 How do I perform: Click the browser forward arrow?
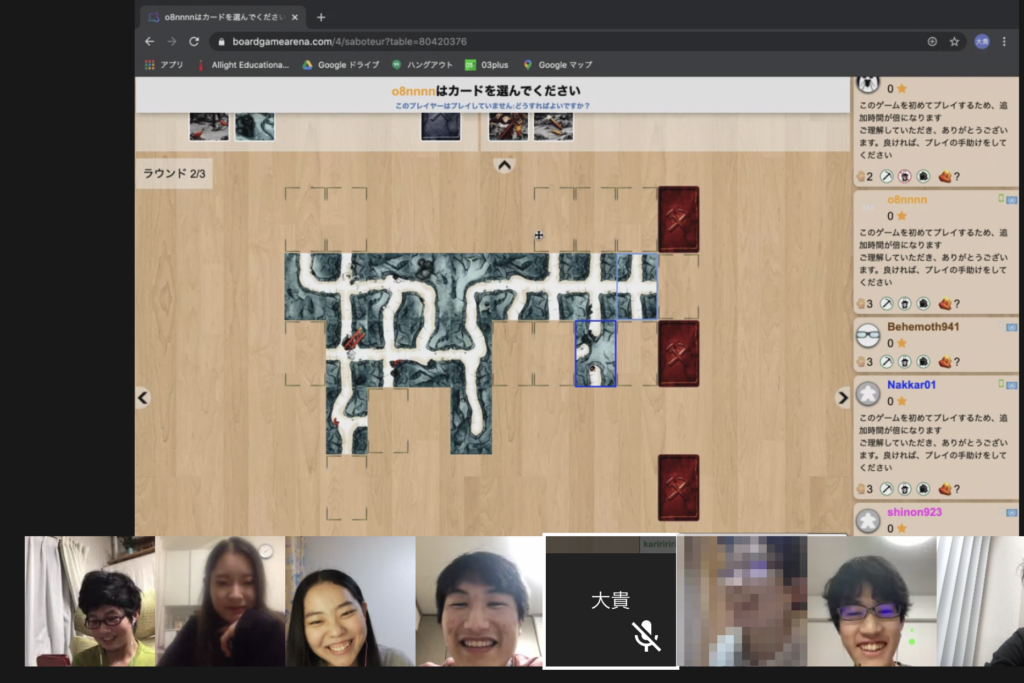click(172, 41)
